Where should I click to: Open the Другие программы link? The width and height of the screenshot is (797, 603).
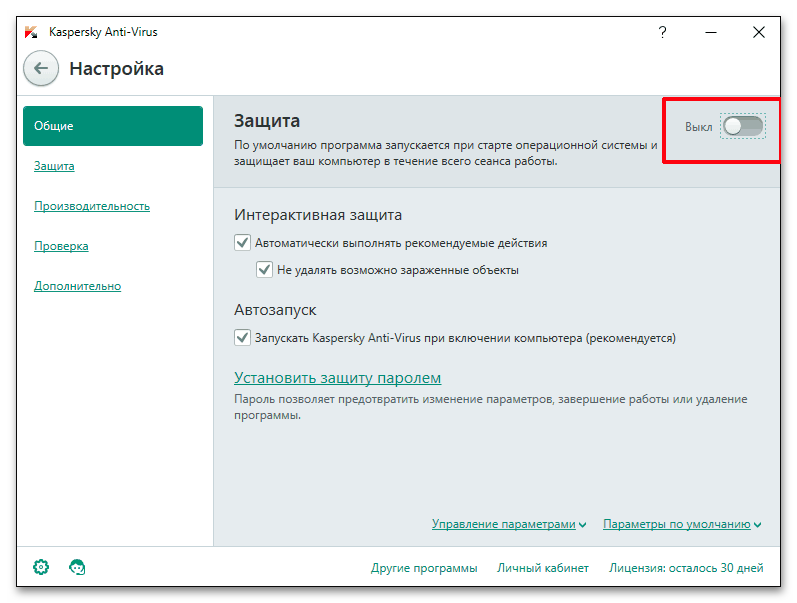[x=424, y=568]
